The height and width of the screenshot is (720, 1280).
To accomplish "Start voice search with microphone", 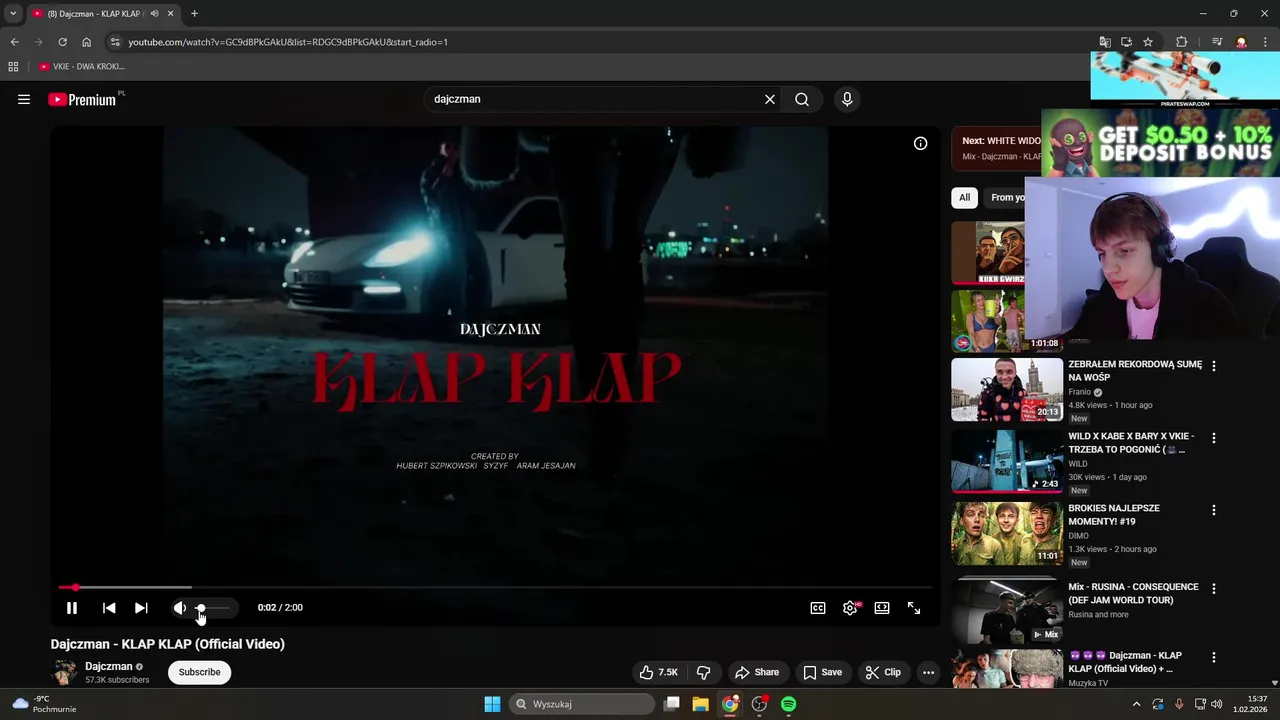I will click(x=847, y=99).
